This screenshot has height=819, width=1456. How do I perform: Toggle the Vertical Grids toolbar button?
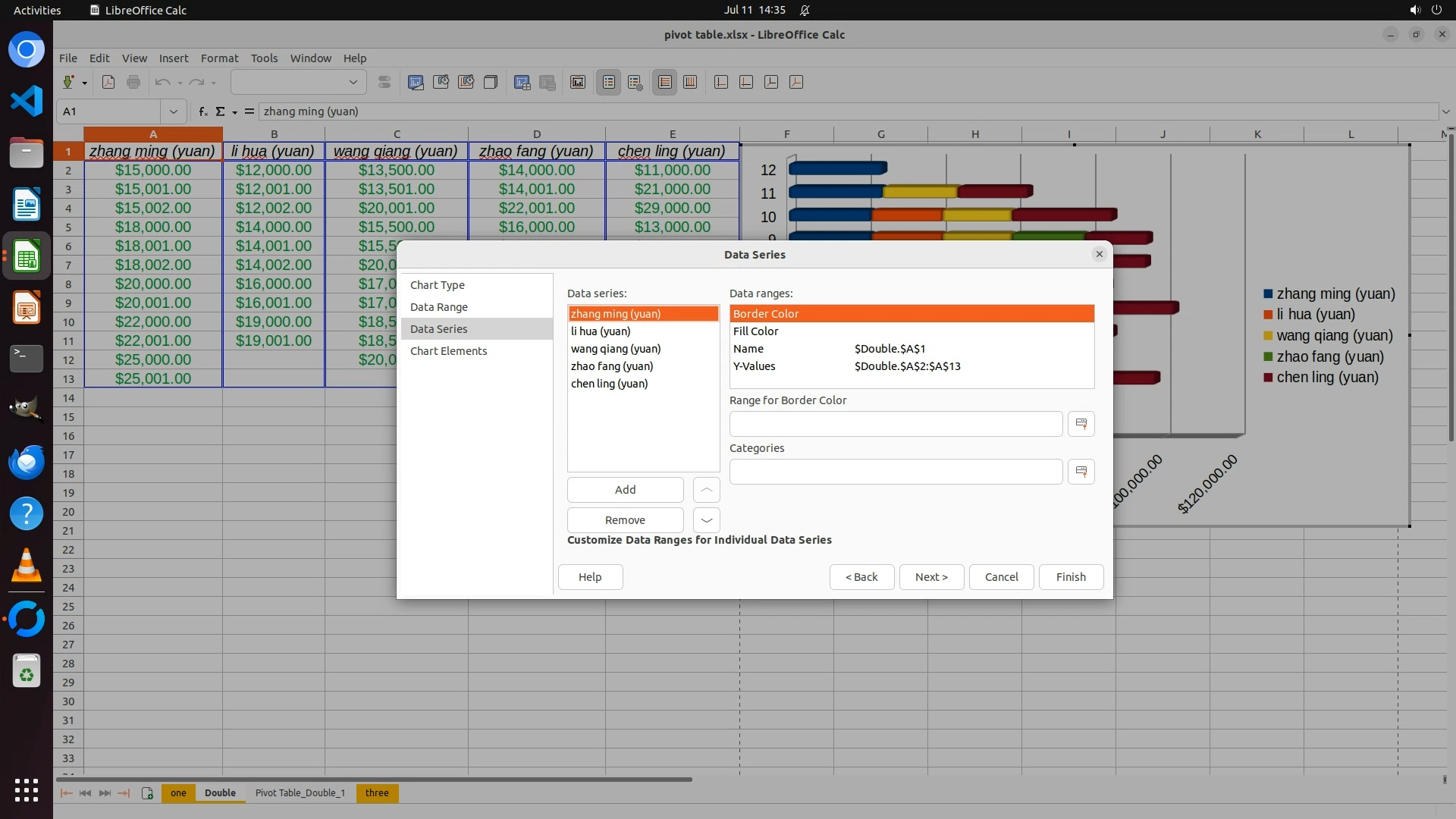pos(690,82)
